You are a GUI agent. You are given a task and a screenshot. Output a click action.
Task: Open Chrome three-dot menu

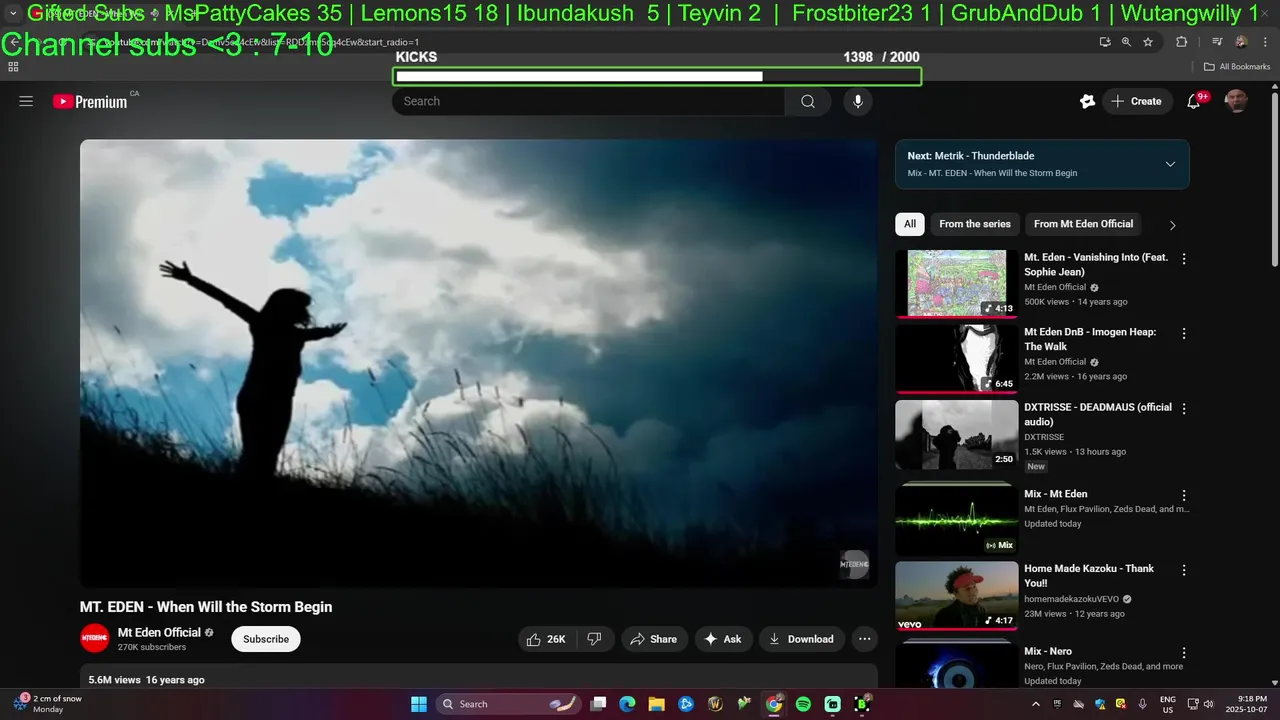click(x=1265, y=42)
